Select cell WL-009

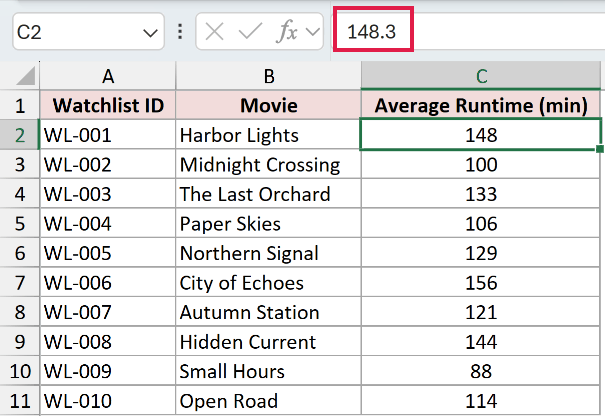coord(108,371)
